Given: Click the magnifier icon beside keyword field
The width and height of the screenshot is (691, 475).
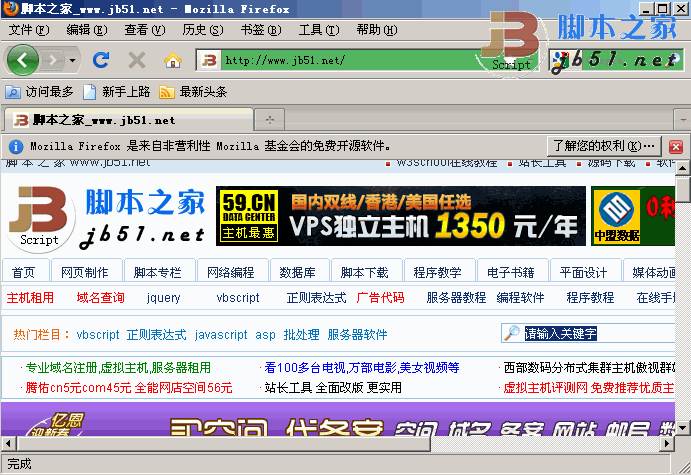Looking at the screenshot, I should [512, 333].
